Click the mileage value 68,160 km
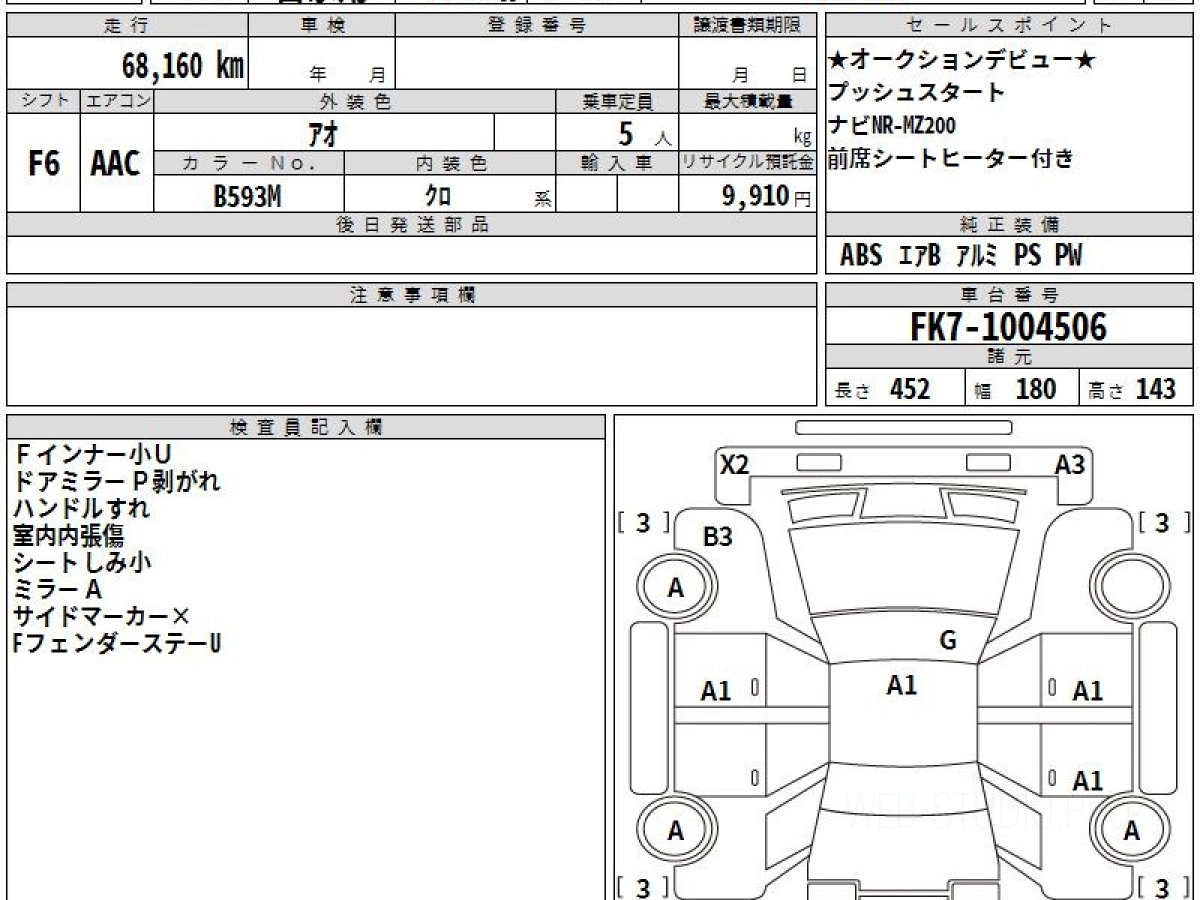Screen dimensions: 1200x900 (x=183, y=66)
